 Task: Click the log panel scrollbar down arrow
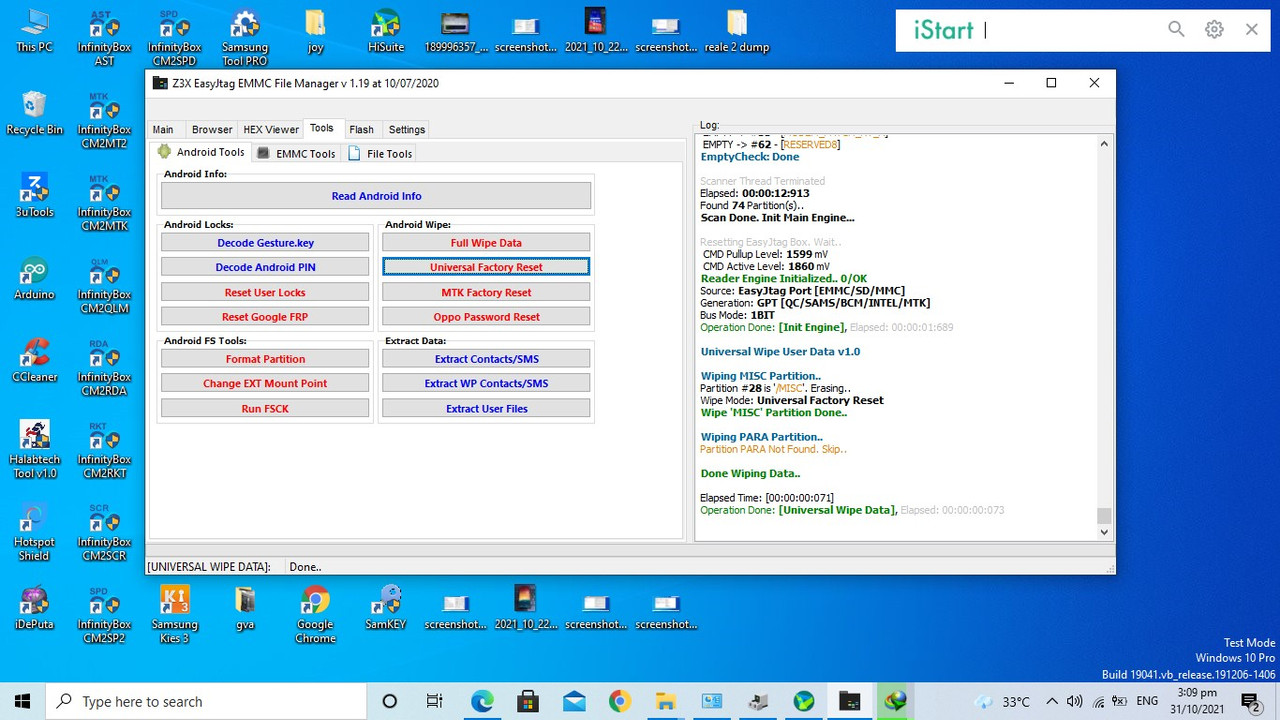pos(1104,532)
